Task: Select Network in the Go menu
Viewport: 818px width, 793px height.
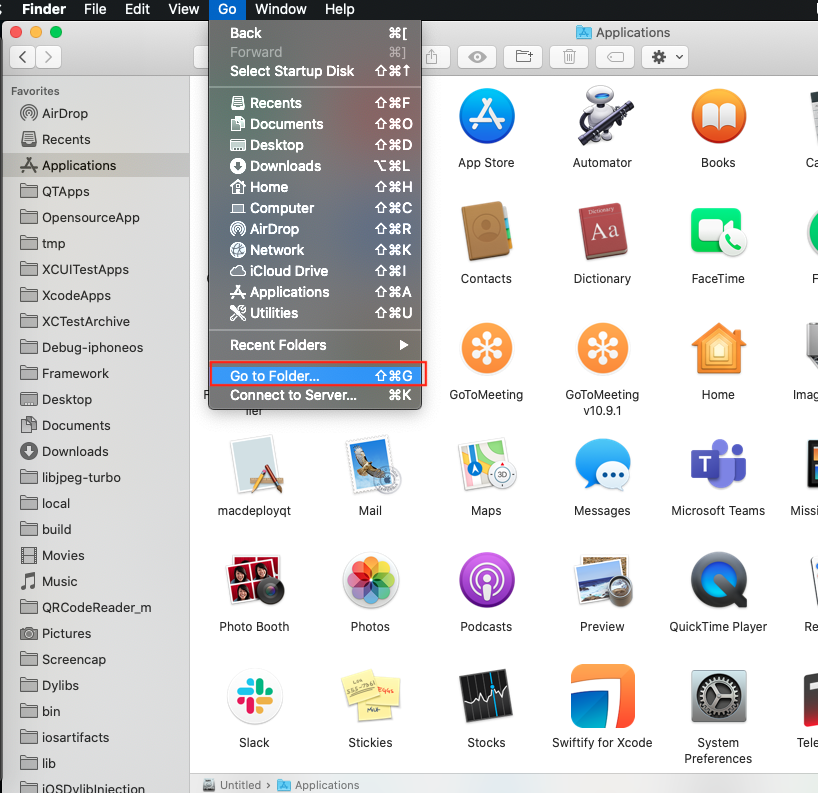Action: coord(315,250)
